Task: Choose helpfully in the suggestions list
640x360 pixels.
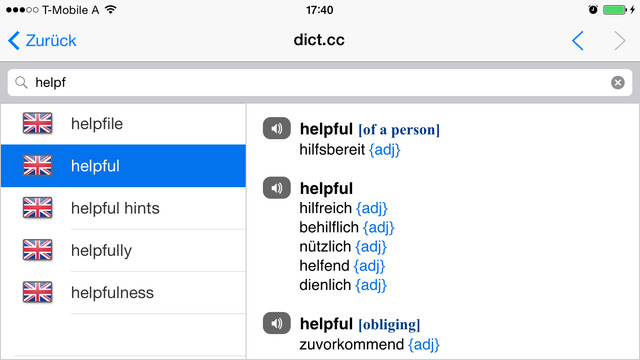Action: tap(123, 250)
